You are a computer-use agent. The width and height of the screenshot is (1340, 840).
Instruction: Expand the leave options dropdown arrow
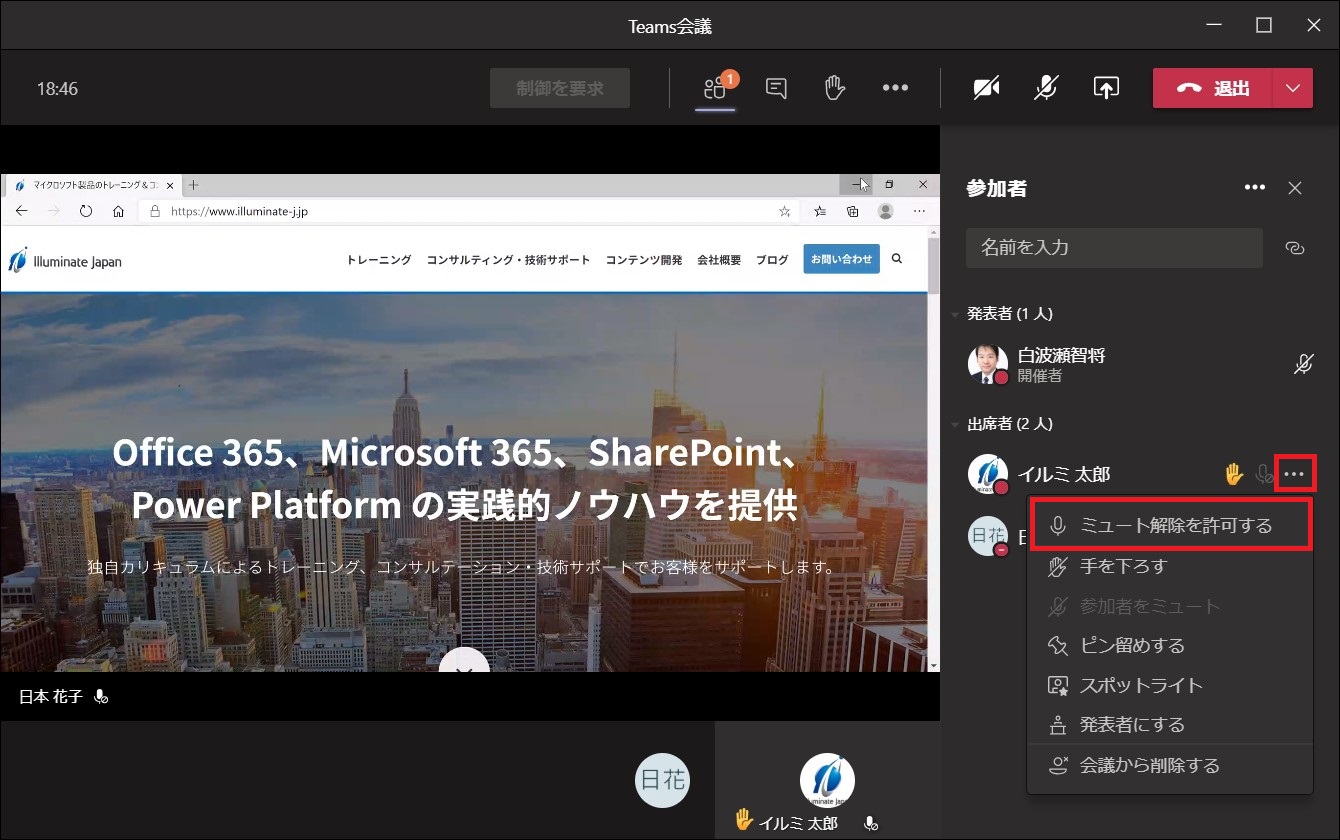tap(1293, 88)
